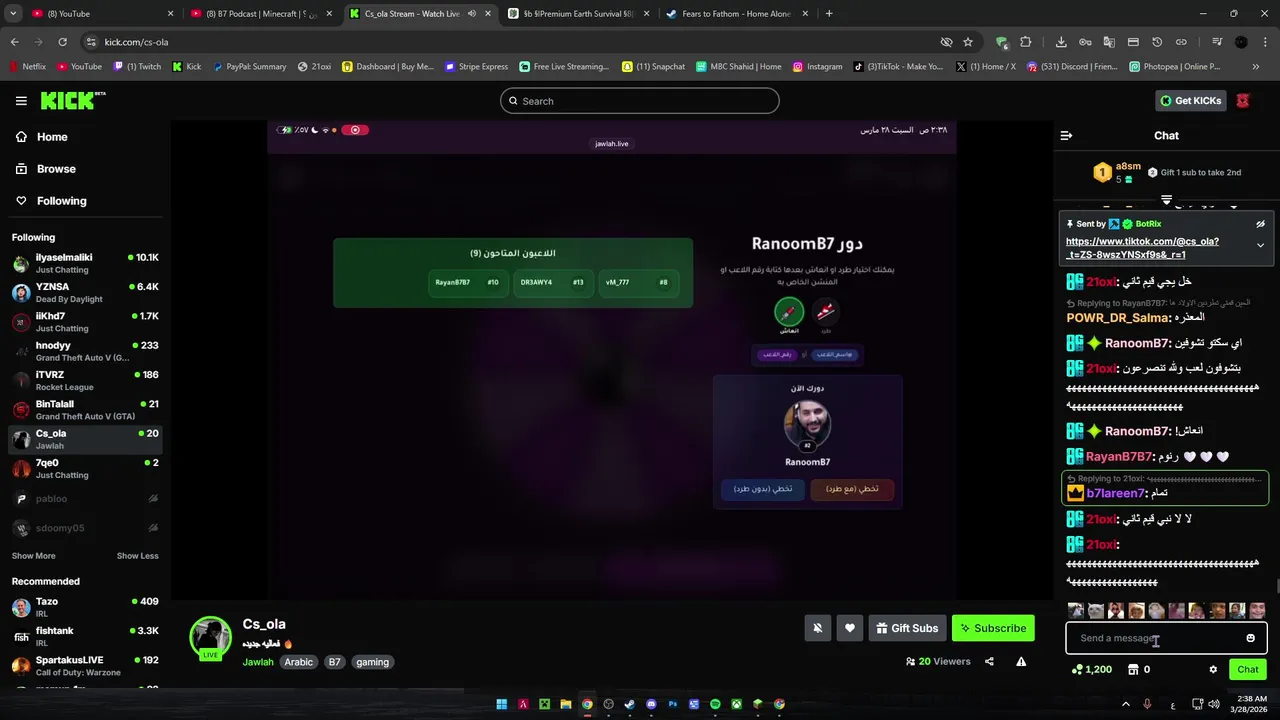This screenshot has width=1280, height=720.
Task: Open recommended channel fishtank
Action: pyautogui.click(x=85, y=636)
